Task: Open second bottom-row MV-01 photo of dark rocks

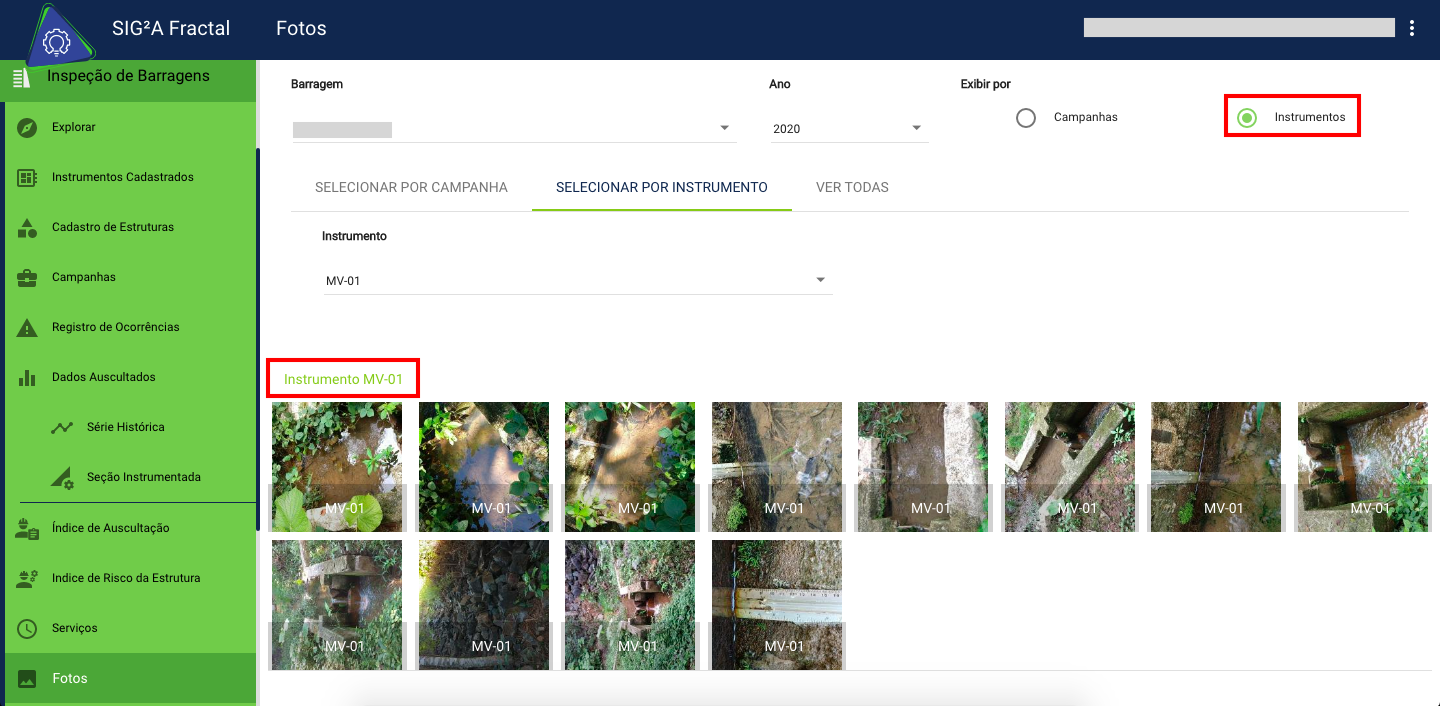Action: coord(484,605)
